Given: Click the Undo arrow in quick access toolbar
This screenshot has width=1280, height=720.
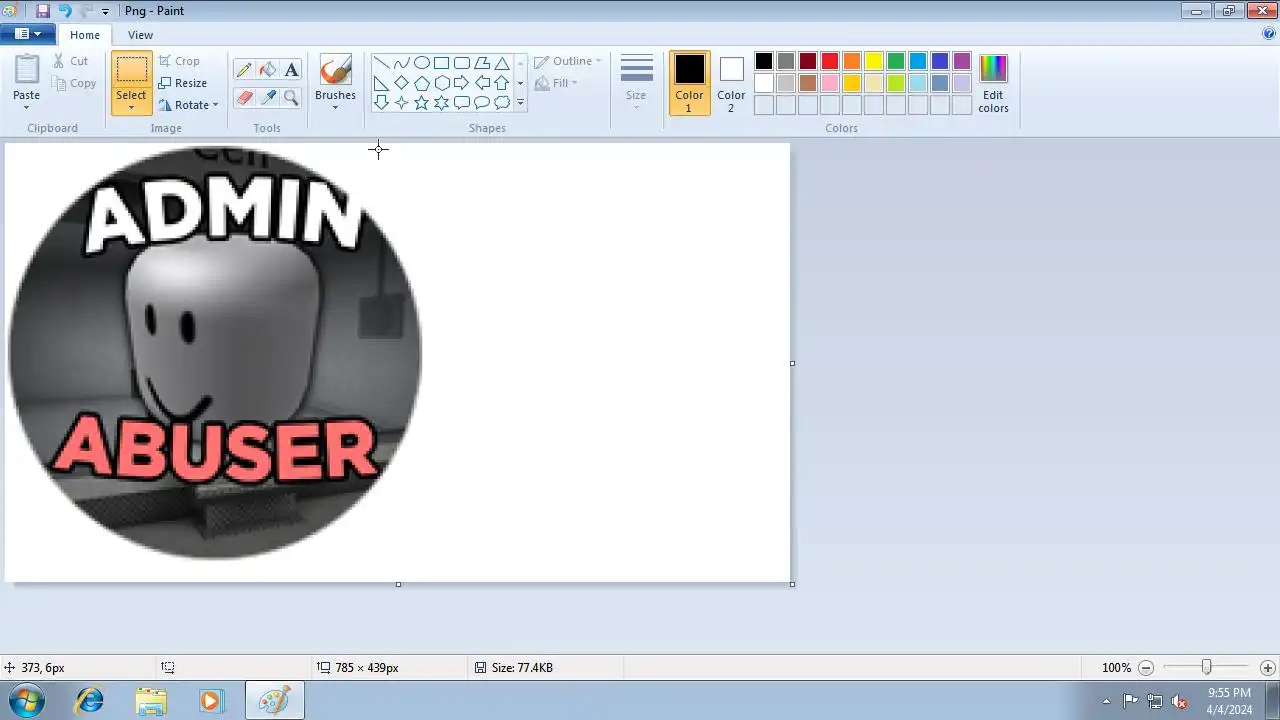Looking at the screenshot, I should (65, 11).
